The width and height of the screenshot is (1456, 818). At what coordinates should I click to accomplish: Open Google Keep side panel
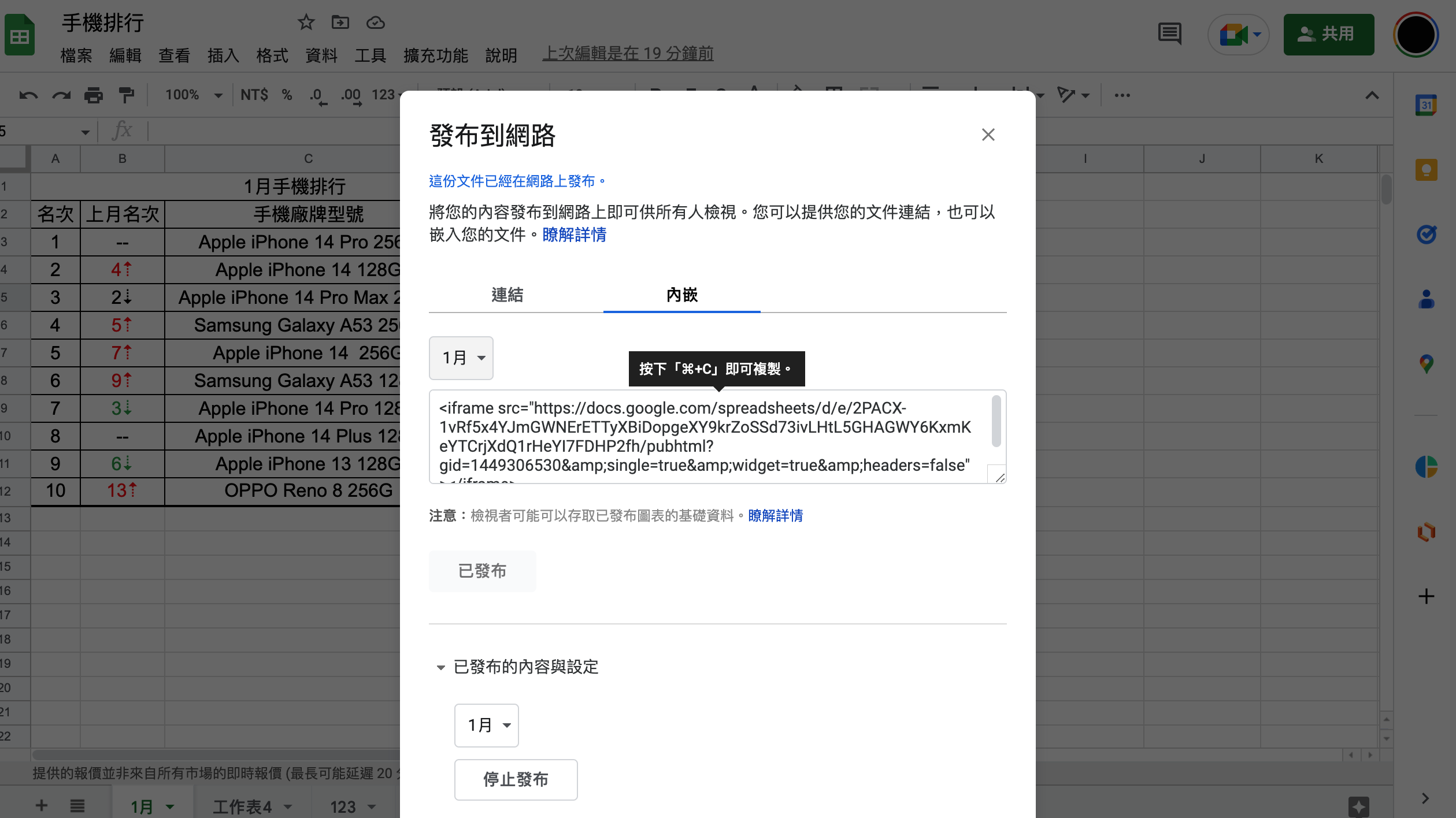[1426, 170]
